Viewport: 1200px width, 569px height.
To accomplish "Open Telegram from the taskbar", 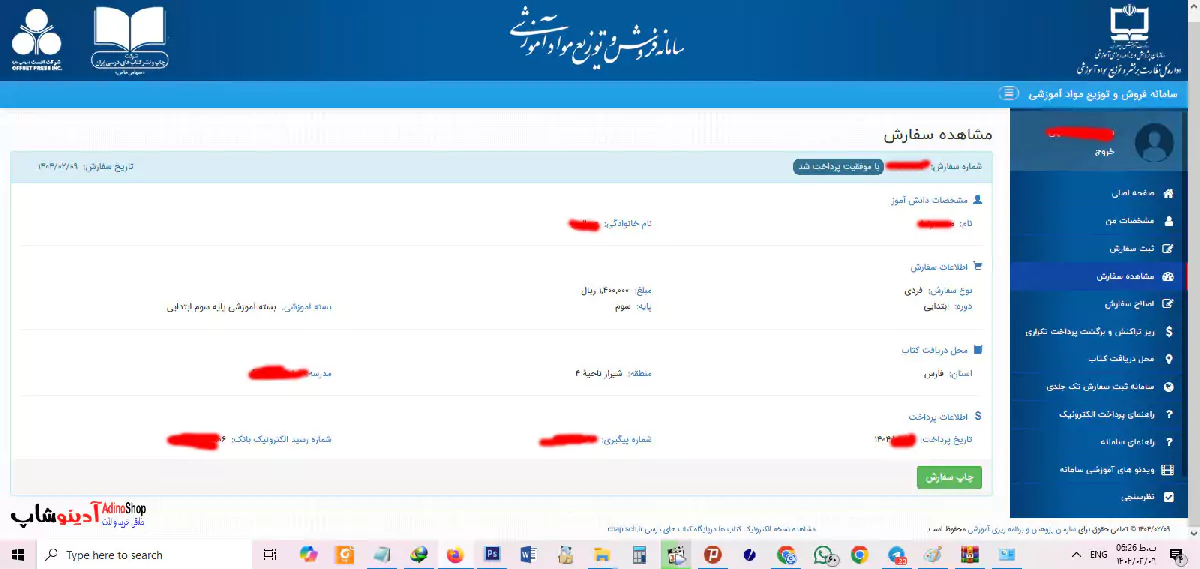I will pyautogui.click(x=897, y=555).
